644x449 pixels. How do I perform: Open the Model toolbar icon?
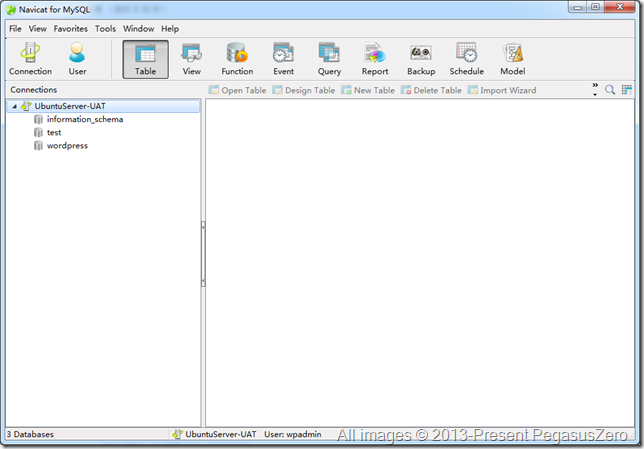click(x=513, y=59)
